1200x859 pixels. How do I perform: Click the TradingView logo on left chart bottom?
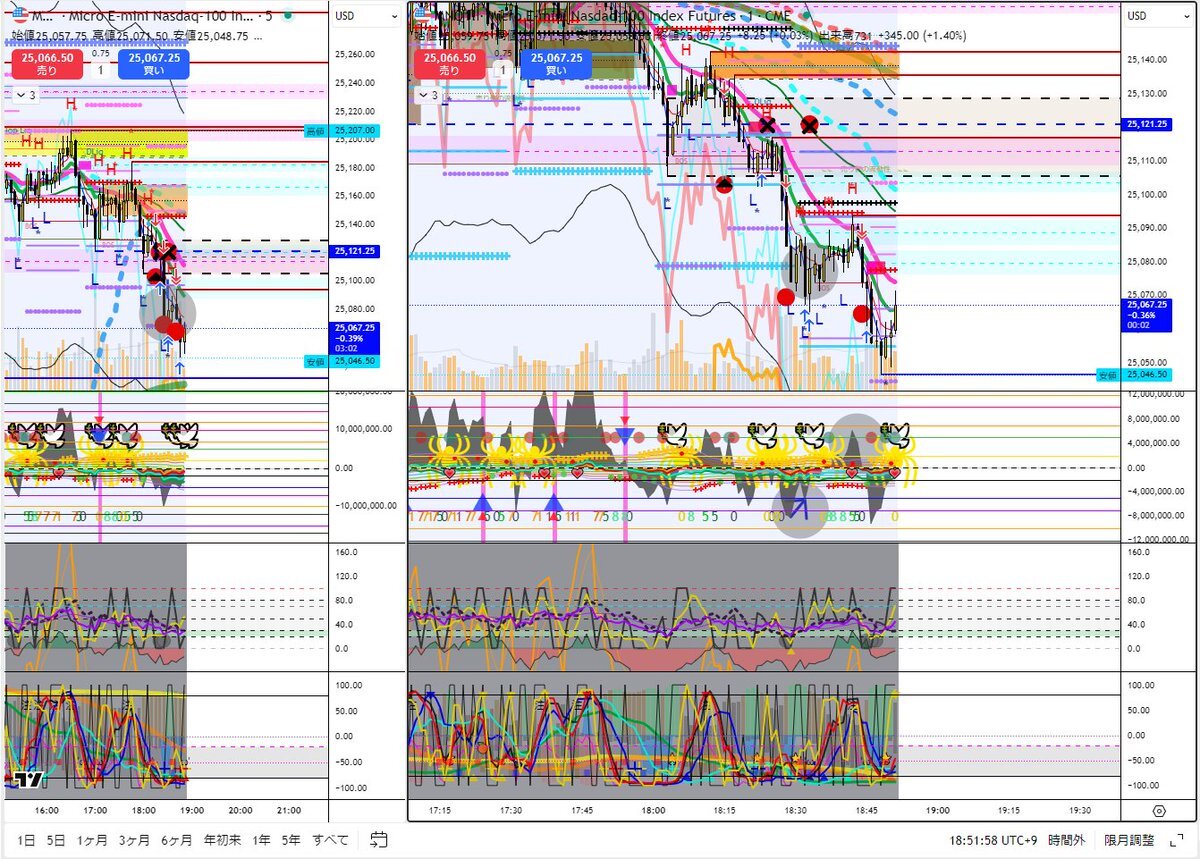29,779
